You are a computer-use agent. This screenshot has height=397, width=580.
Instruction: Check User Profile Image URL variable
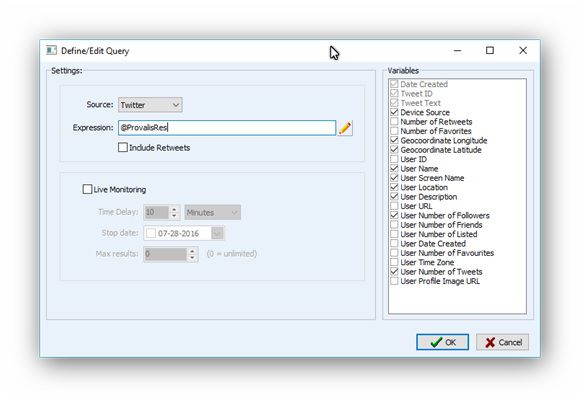coord(394,281)
